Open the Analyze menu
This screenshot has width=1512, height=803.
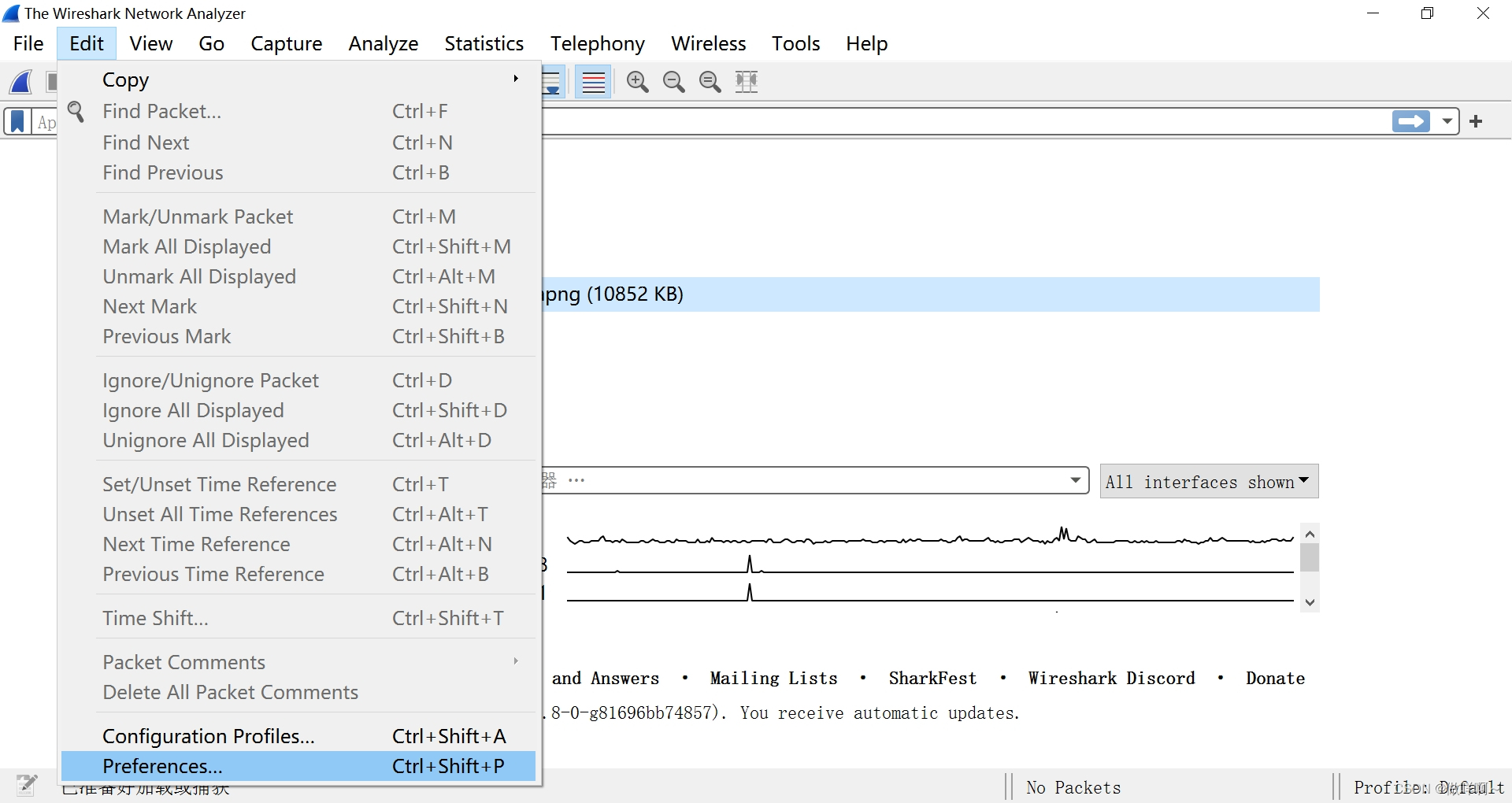tap(384, 43)
